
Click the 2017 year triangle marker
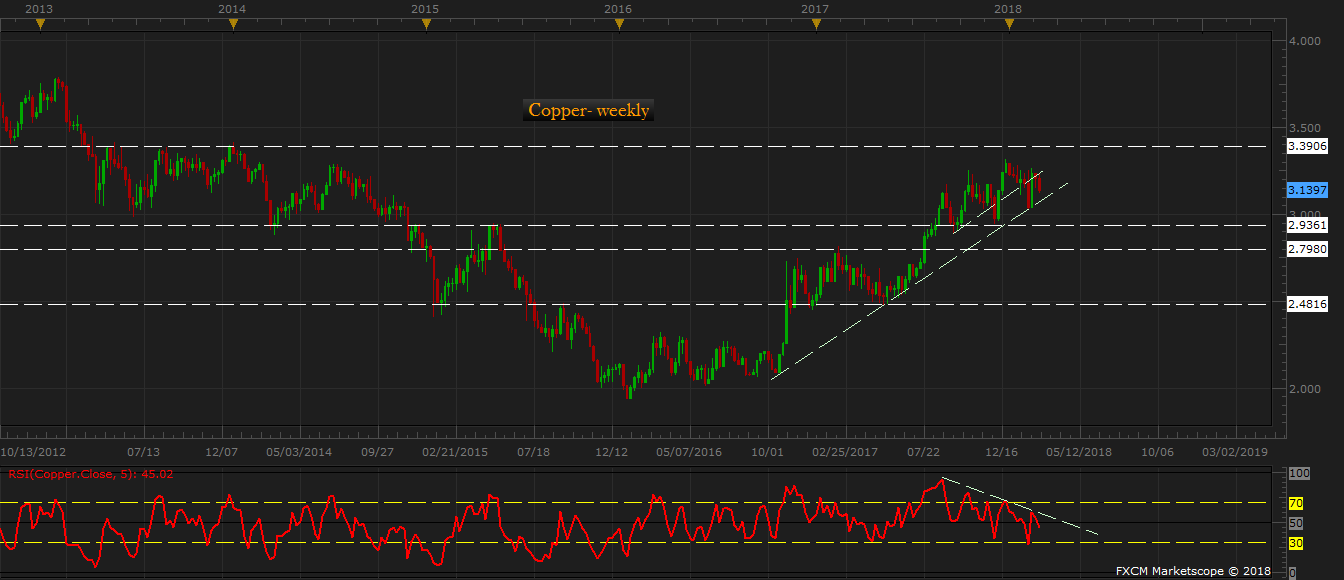pos(815,25)
